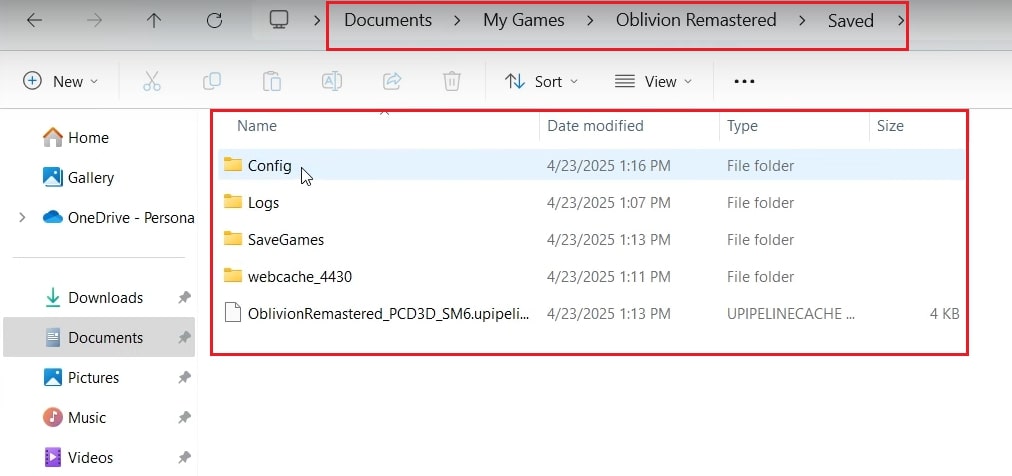
Task: Click chevron after Saved in breadcrumb
Action: 901,21
